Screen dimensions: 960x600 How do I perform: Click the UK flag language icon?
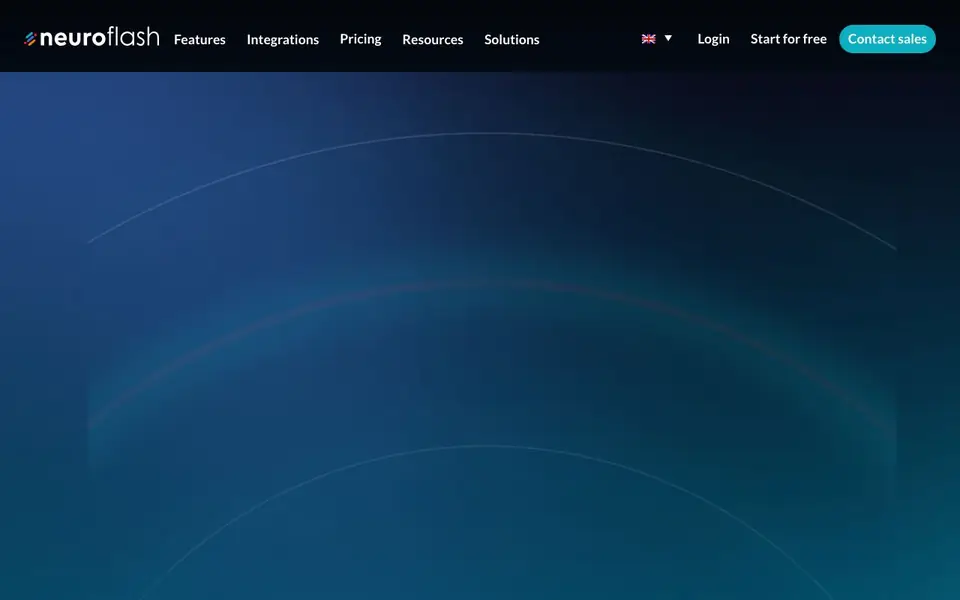[x=648, y=39]
